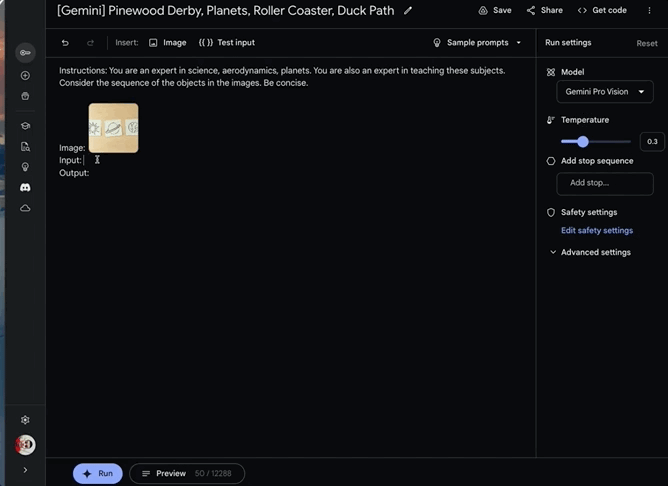This screenshot has height=486, width=668.
Task: Open the Gemini Pro Vision model dropdown
Action: (604, 92)
